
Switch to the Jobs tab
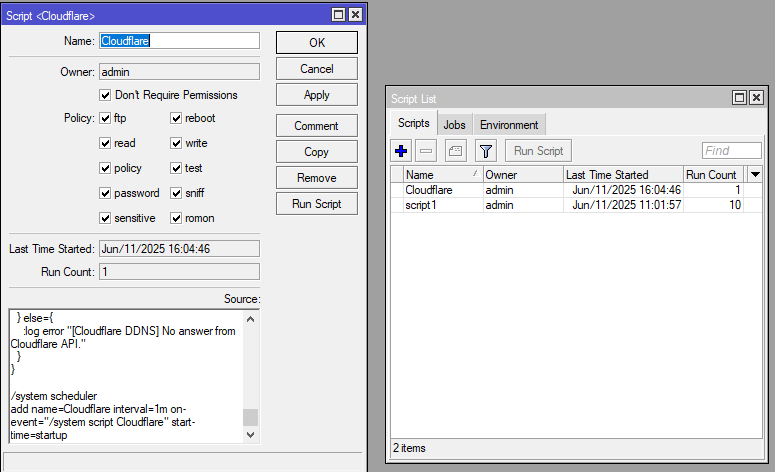455,125
